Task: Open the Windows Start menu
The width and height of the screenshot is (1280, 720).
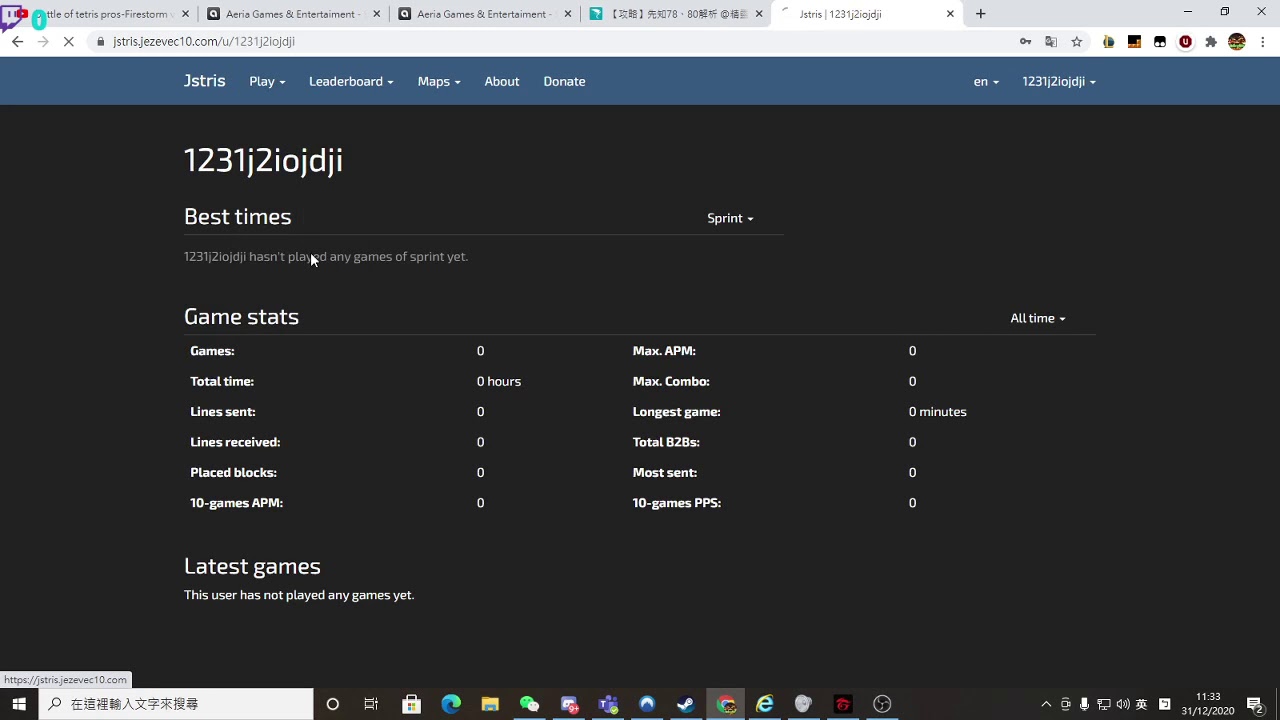Action: pyautogui.click(x=19, y=704)
